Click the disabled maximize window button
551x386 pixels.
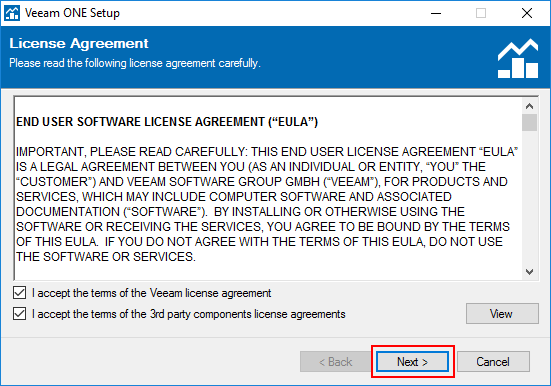(481, 13)
